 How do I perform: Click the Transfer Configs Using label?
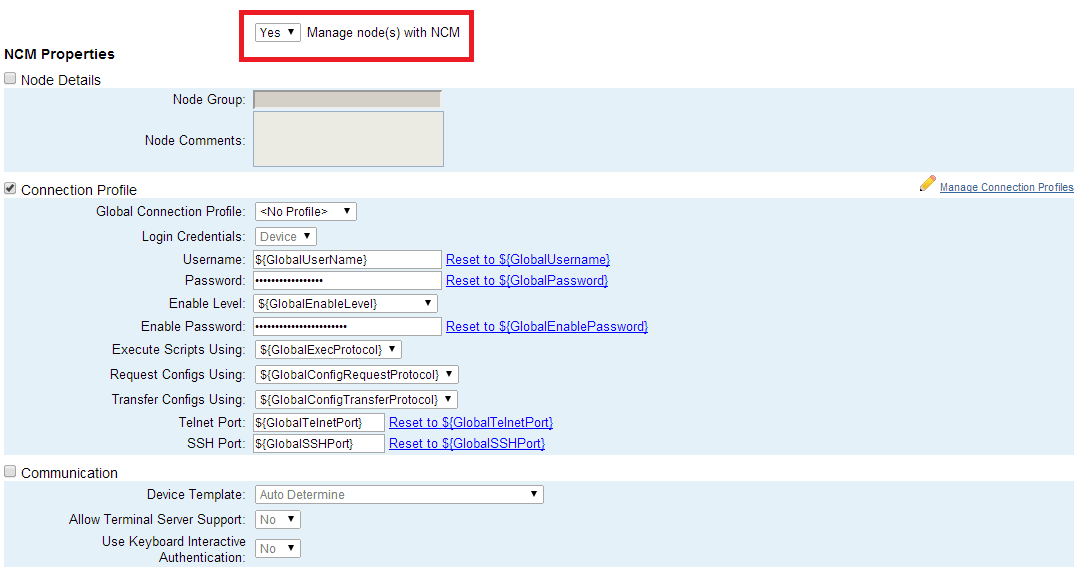click(x=179, y=399)
